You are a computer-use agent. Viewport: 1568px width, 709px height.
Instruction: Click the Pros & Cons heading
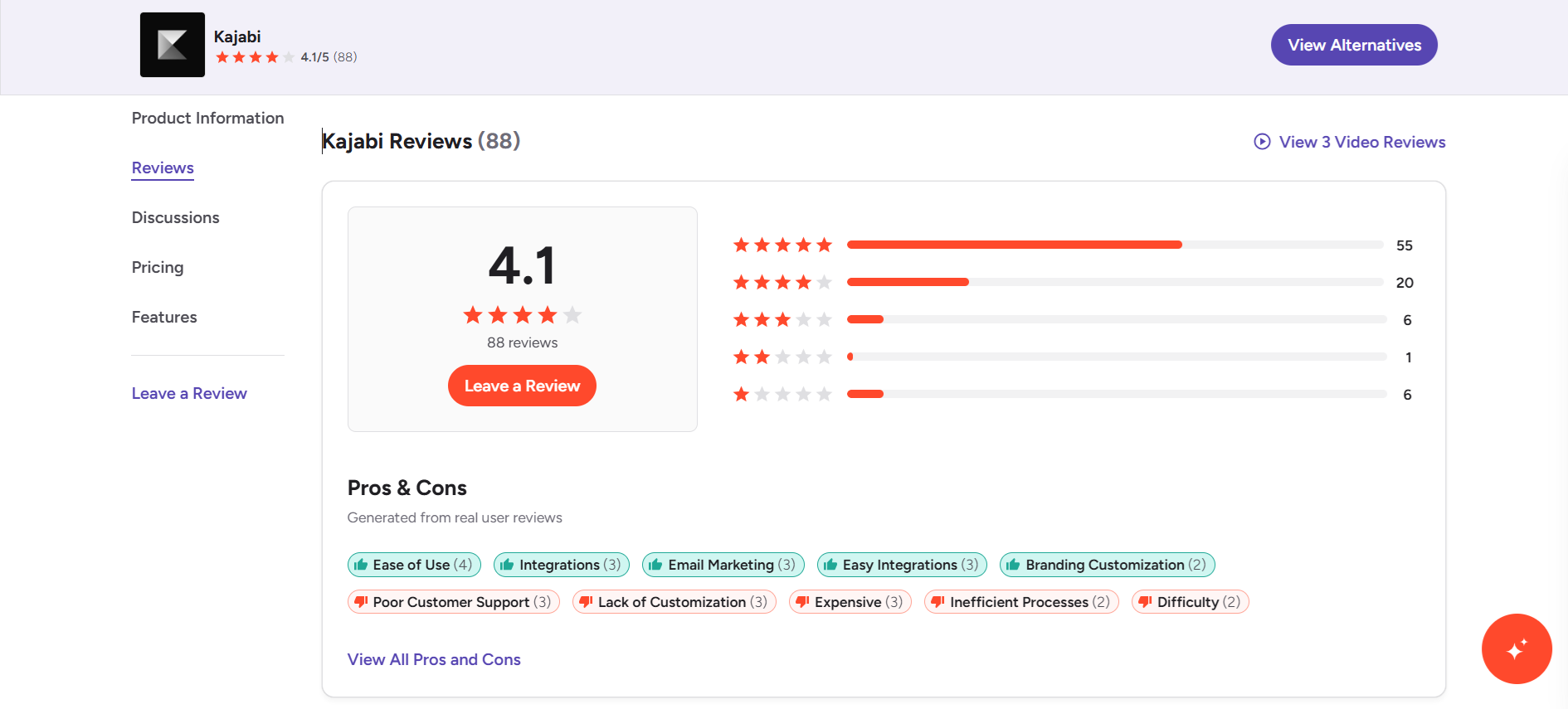pos(407,488)
